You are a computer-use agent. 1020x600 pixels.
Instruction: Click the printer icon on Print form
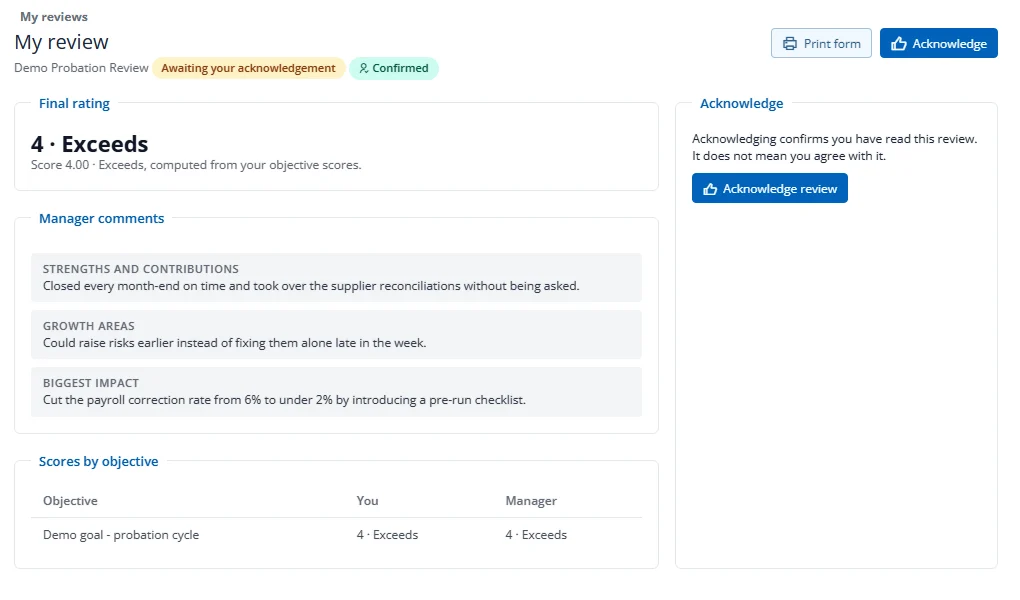click(x=790, y=44)
